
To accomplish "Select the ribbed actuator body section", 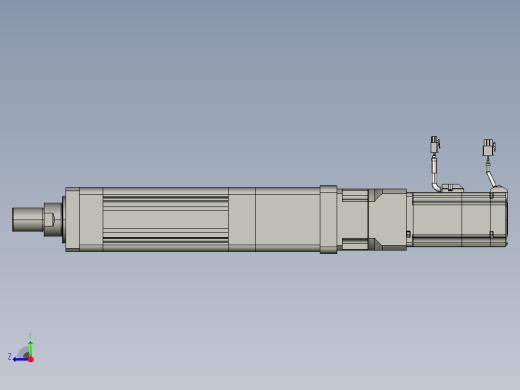I will pyautogui.click(x=166, y=219).
